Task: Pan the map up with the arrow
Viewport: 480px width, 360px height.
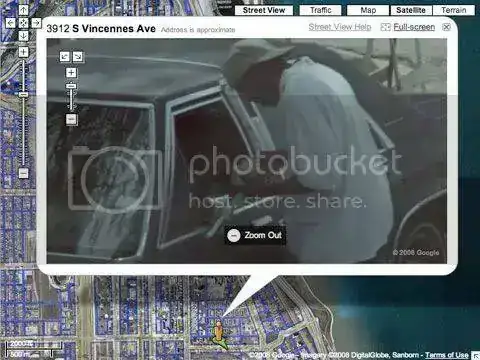Action: 23,10
